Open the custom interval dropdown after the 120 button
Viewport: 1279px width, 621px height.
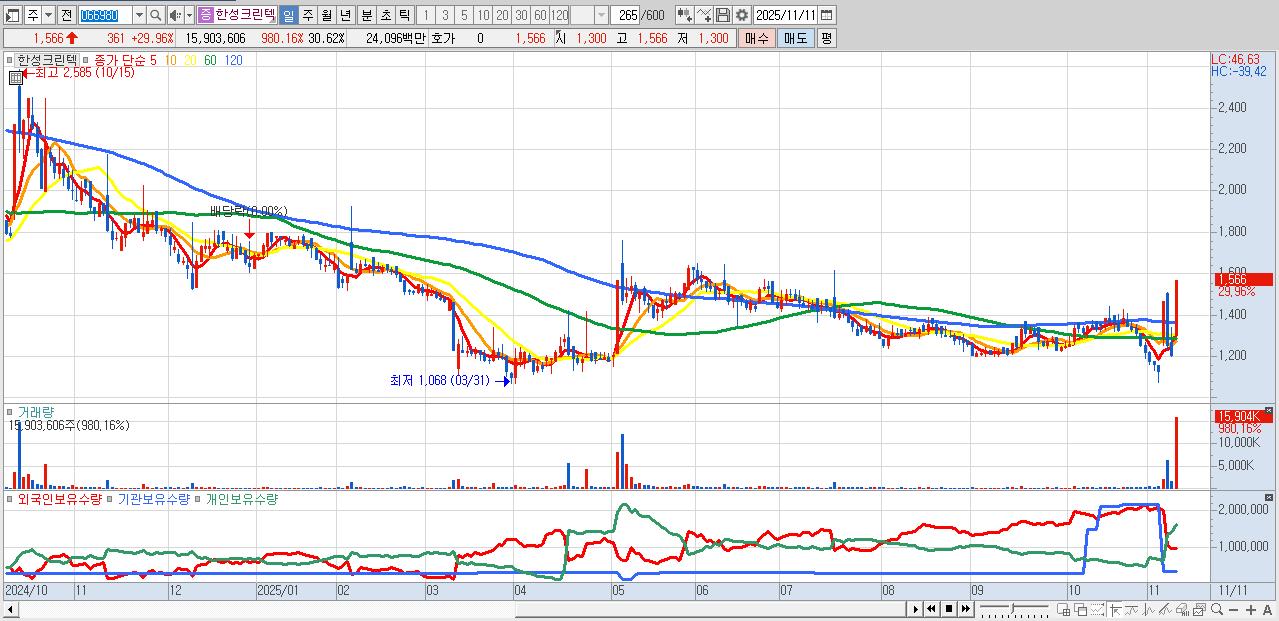[601, 15]
